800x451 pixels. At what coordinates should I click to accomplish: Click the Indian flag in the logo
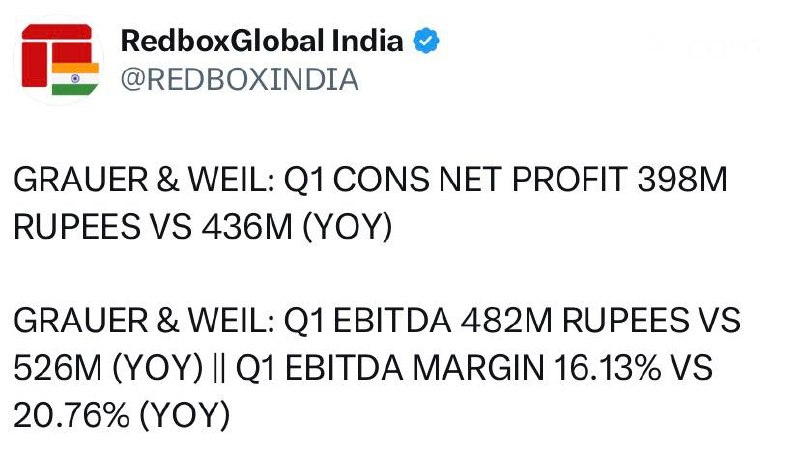[x=75, y=78]
